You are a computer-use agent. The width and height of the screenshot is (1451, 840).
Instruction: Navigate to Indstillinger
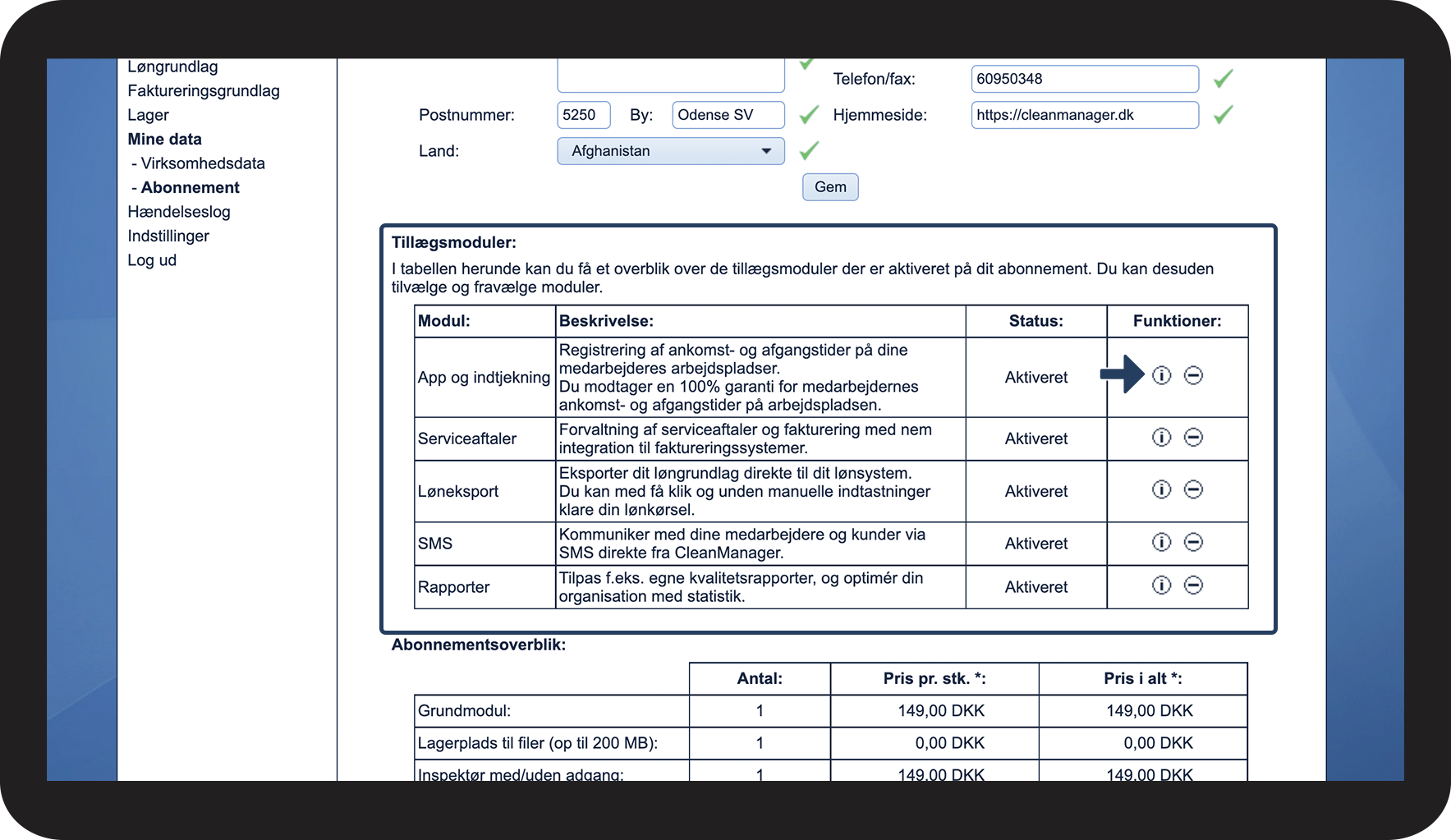click(x=168, y=236)
